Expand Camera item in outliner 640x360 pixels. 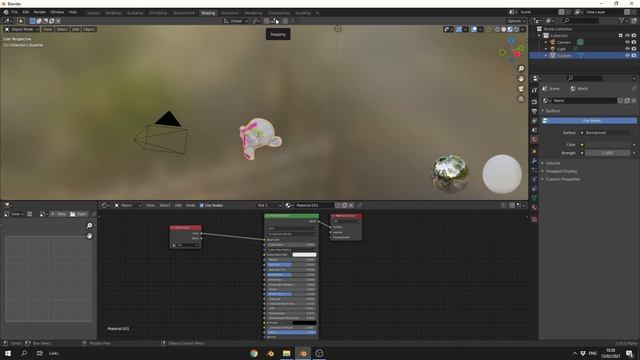tap(546, 42)
